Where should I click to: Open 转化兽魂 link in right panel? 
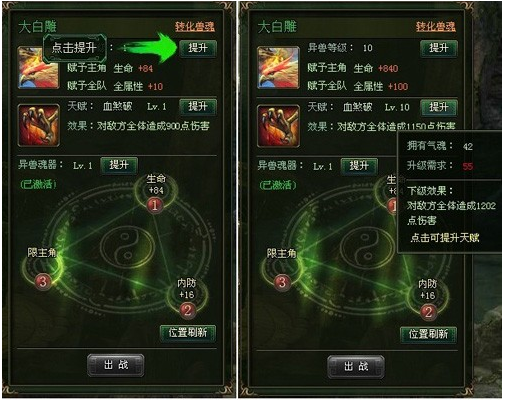[x=436, y=27]
